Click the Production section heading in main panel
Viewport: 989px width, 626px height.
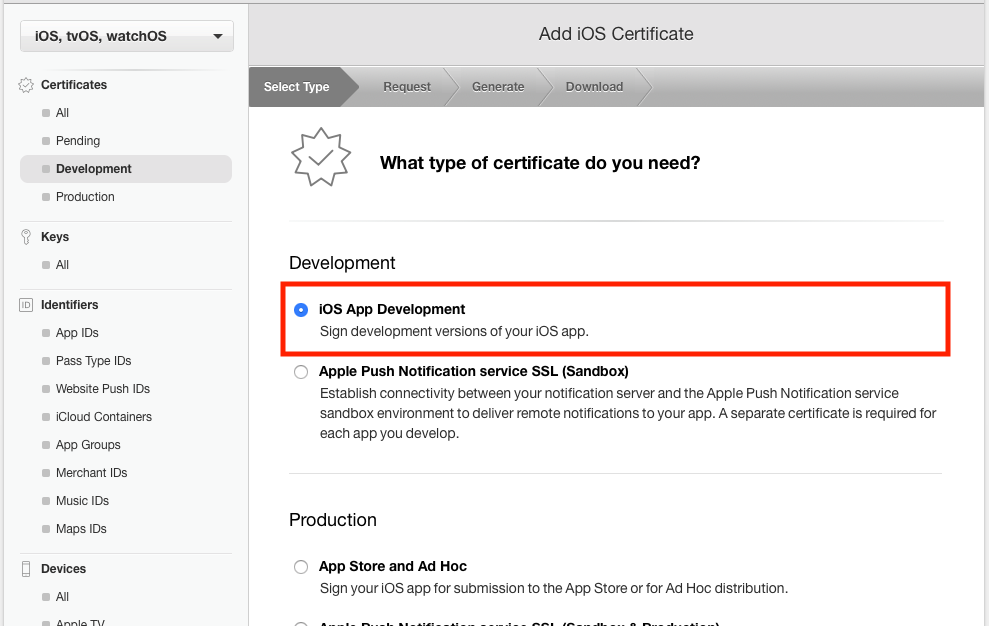[332, 520]
